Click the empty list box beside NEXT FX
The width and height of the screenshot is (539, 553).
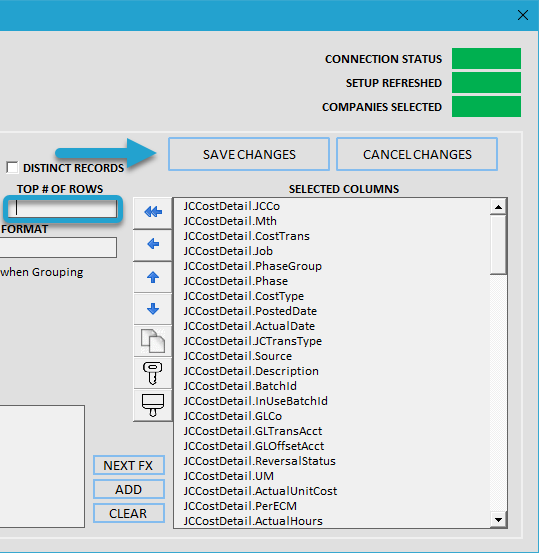pyautogui.click(x=42, y=466)
